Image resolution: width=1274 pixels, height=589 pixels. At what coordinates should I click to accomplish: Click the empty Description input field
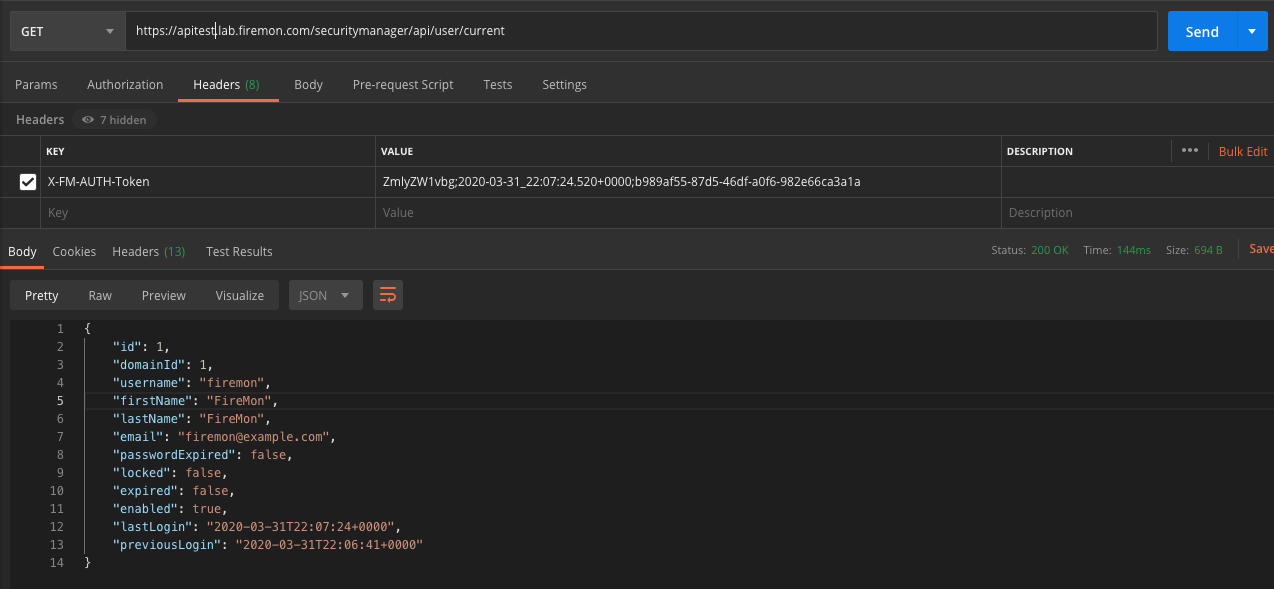click(x=1137, y=213)
